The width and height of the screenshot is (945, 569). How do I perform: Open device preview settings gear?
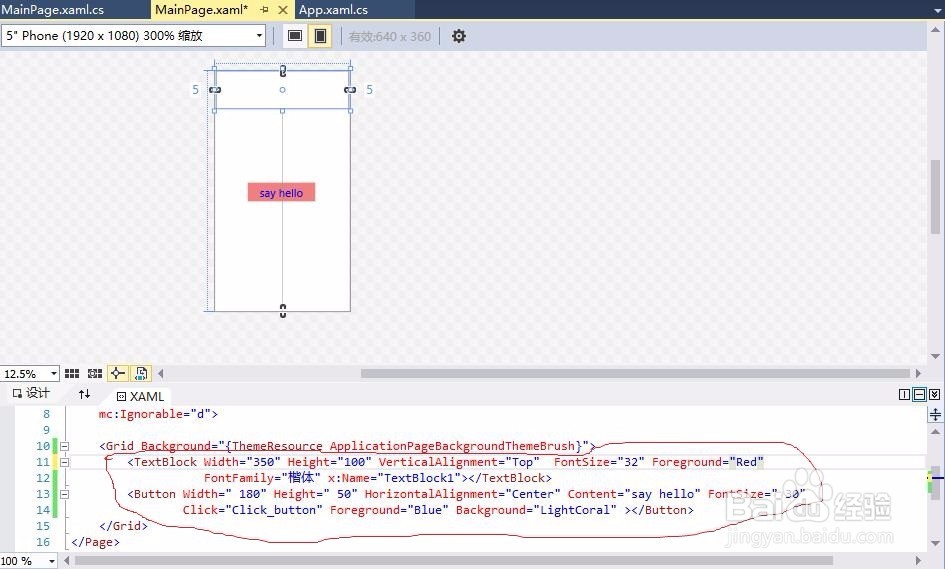tap(459, 36)
